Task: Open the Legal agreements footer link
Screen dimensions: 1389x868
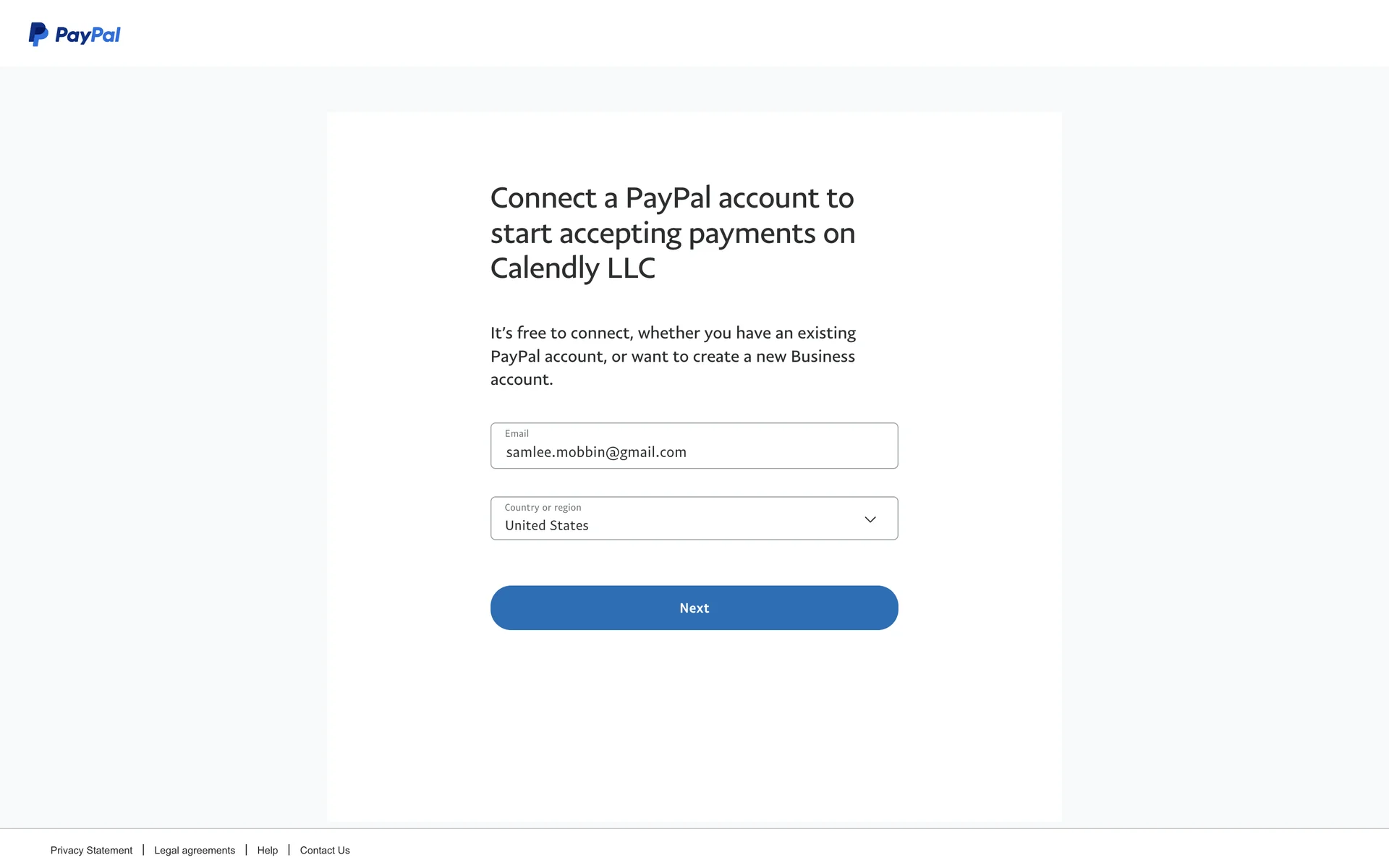Action: click(x=195, y=850)
